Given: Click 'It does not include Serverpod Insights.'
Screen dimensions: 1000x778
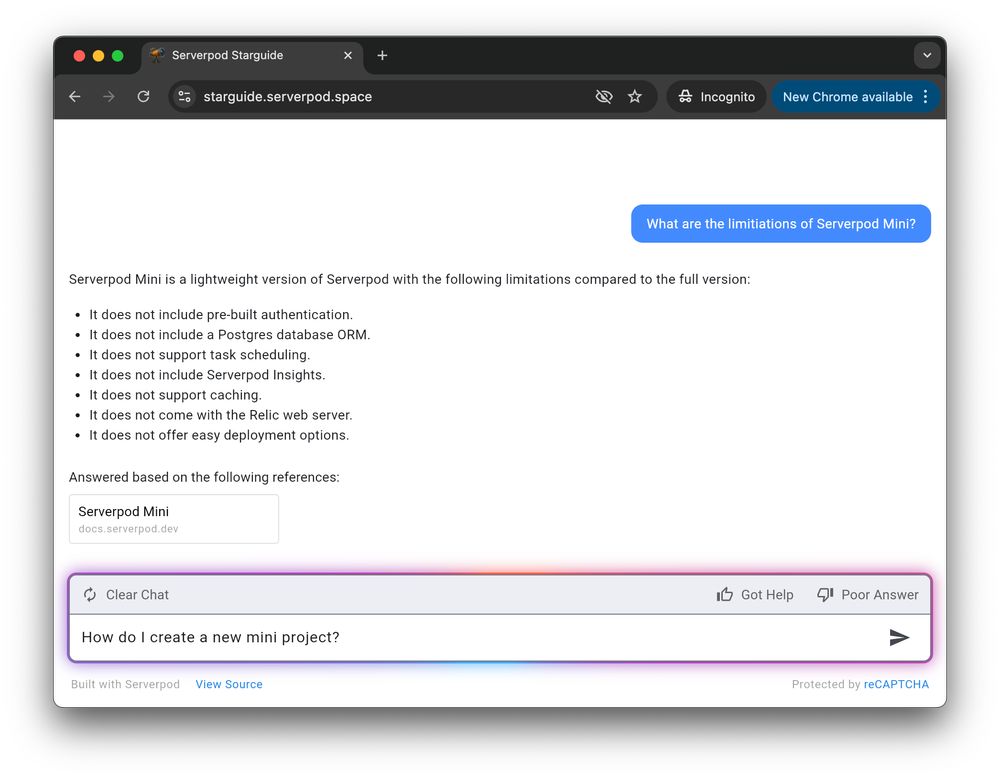Looking at the screenshot, I should point(207,375).
